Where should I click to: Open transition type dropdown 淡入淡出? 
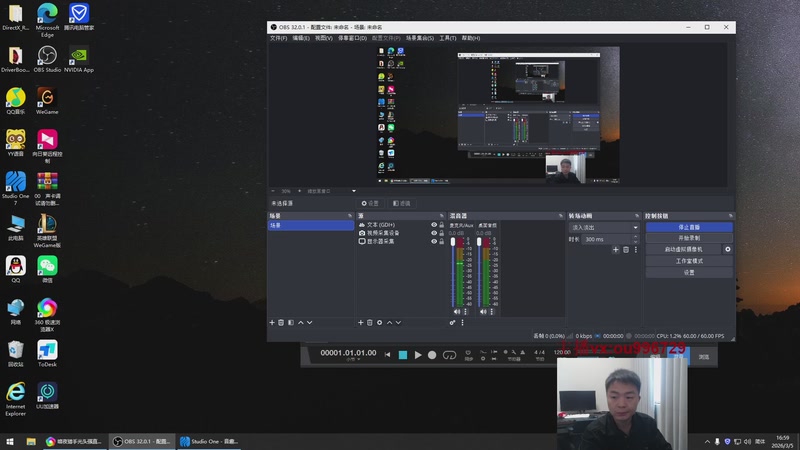pos(604,228)
